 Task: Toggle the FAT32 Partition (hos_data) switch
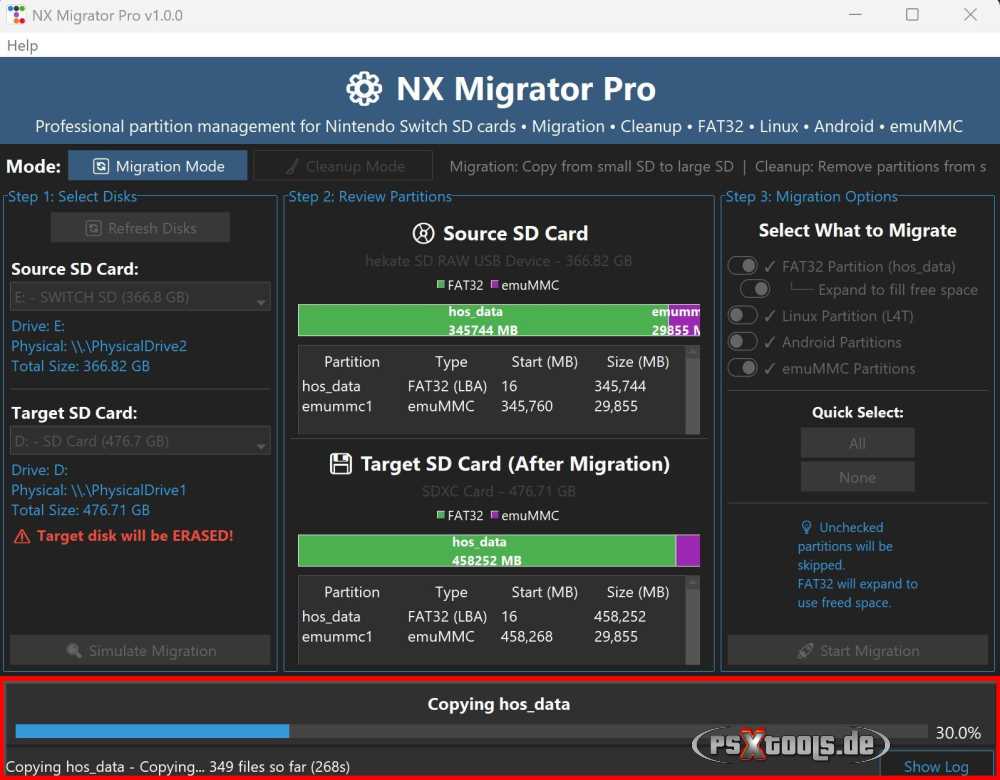tap(742, 266)
